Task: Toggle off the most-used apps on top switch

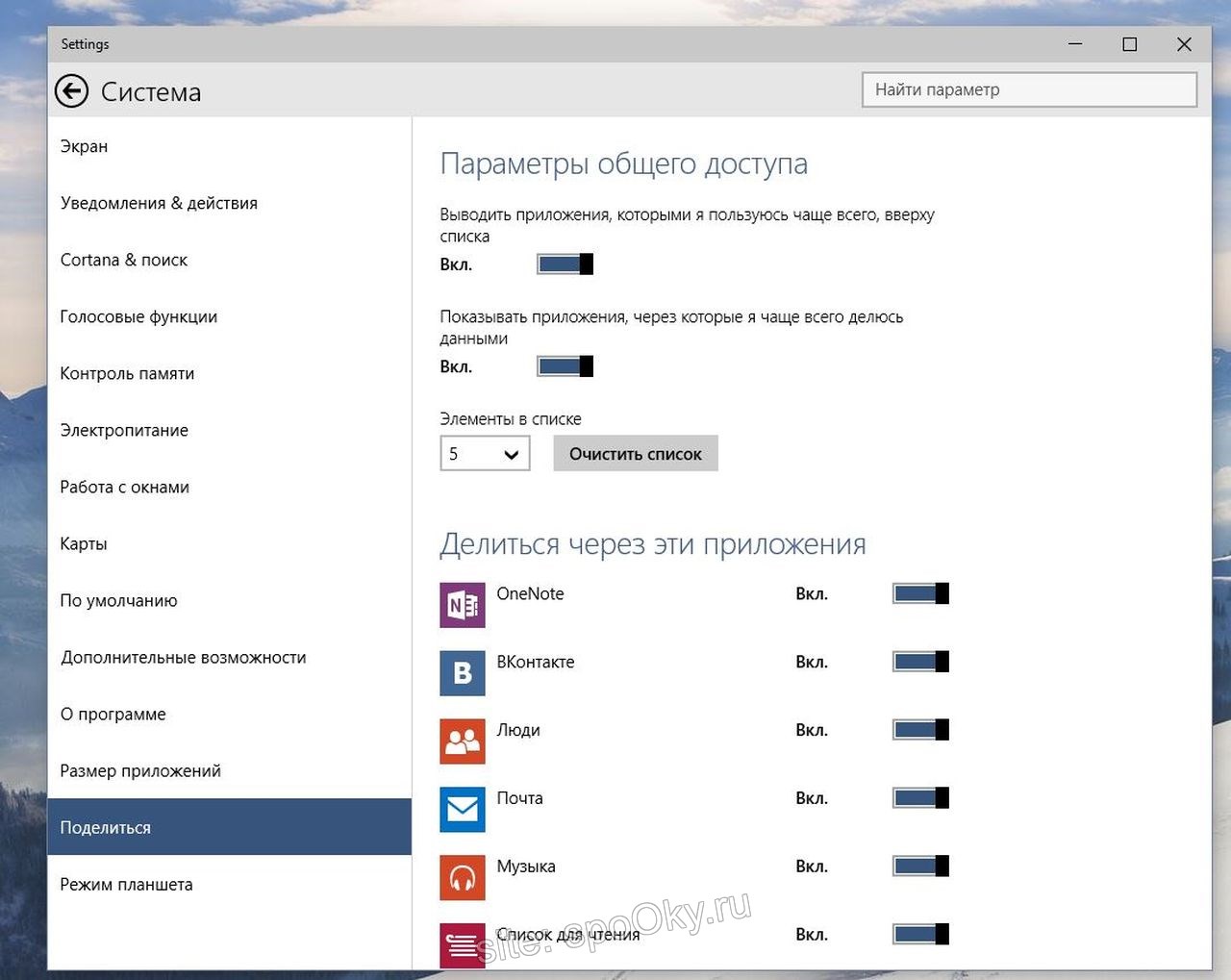Action: tap(565, 264)
